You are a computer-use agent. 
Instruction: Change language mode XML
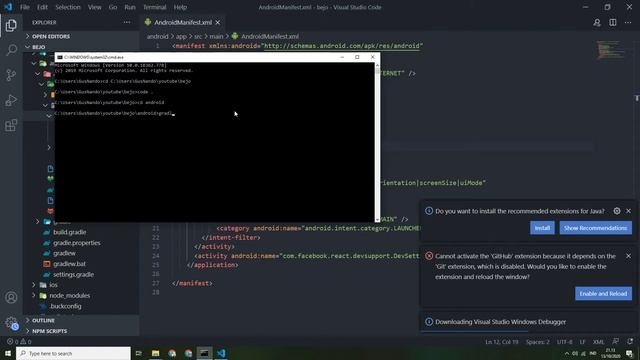click(x=598, y=342)
